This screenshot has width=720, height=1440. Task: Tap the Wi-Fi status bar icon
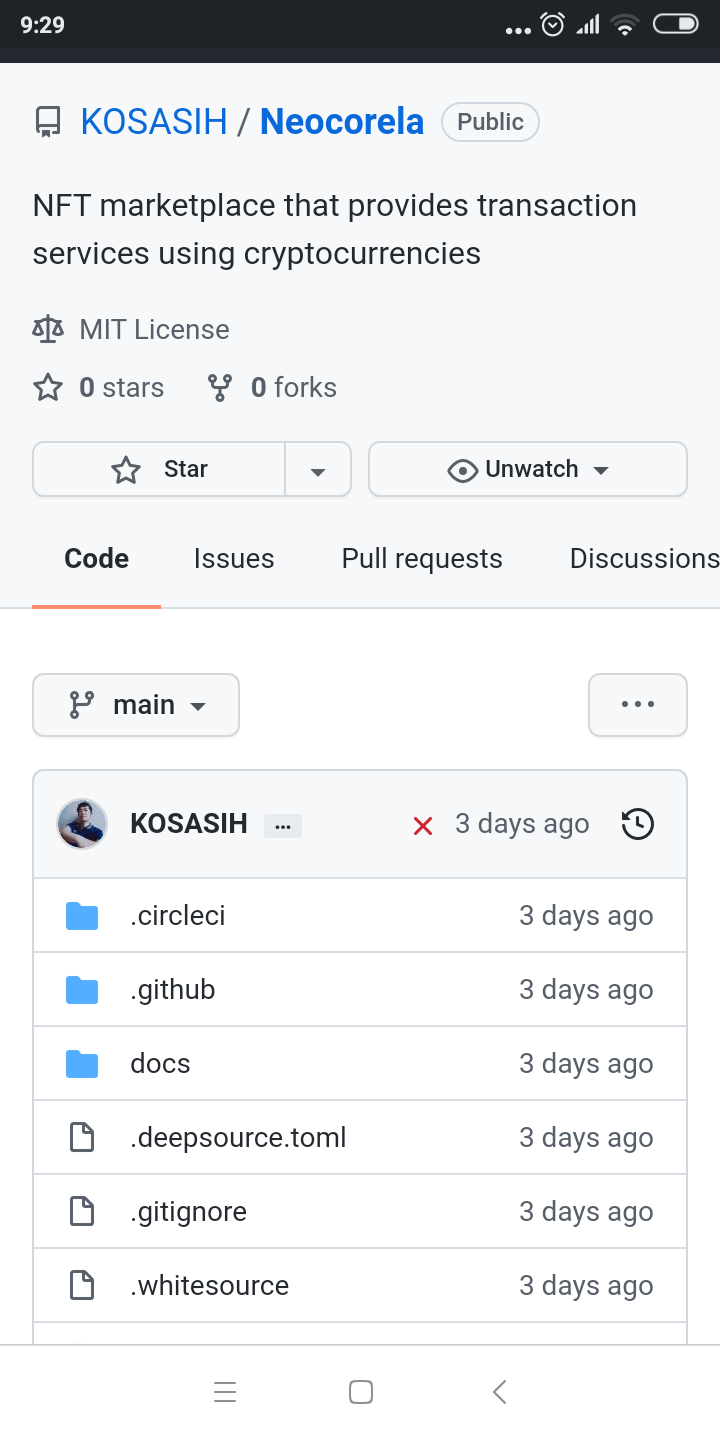626,25
